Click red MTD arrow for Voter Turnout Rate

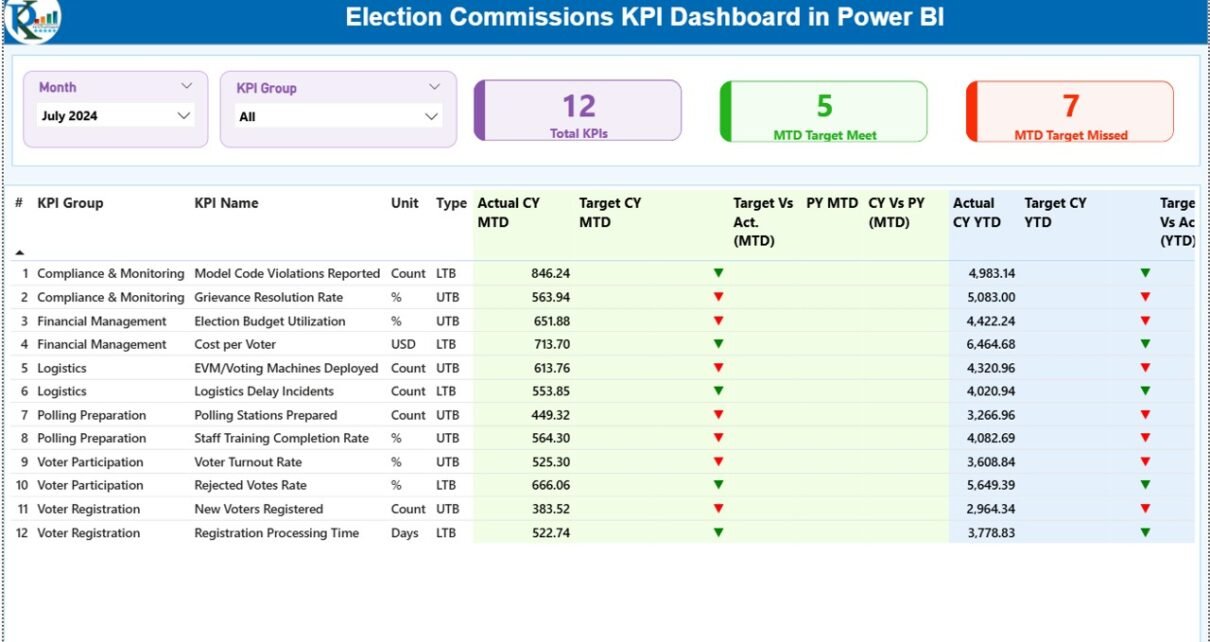pos(718,462)
